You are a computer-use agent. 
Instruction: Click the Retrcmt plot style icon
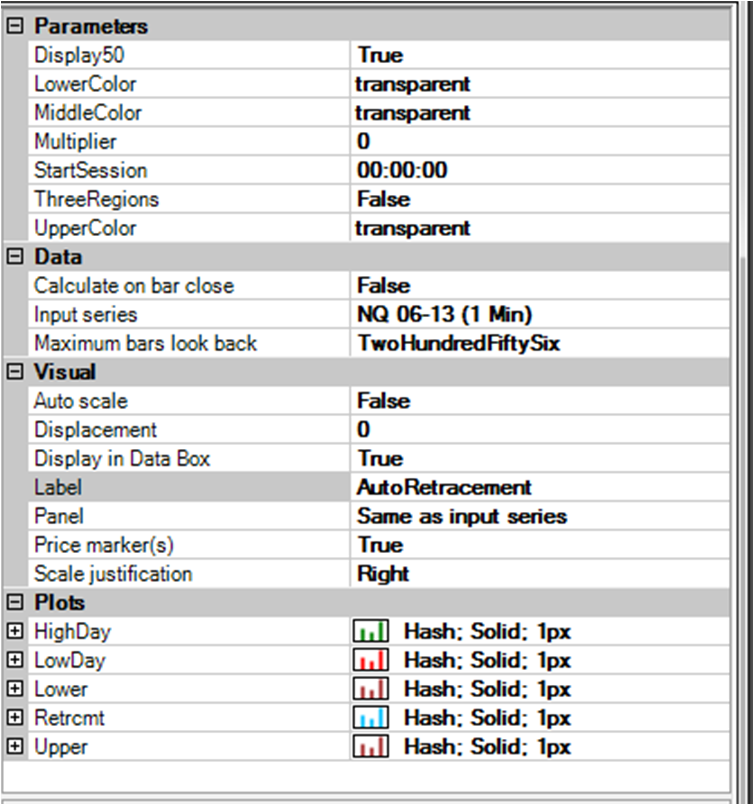click(x=371, y=719)
